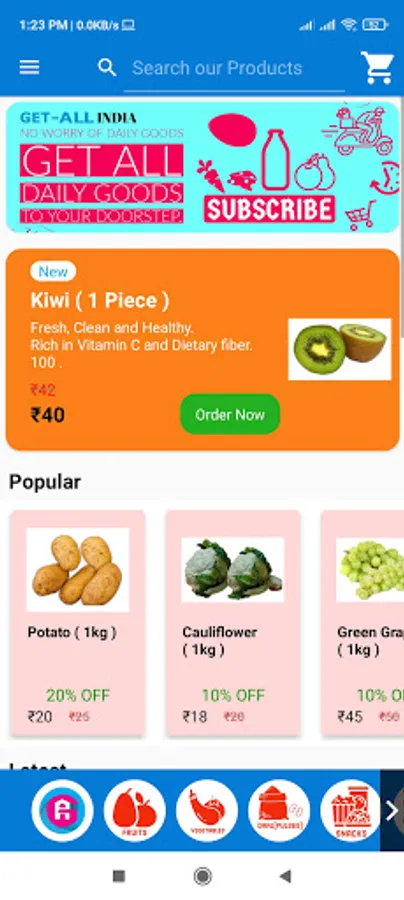Tap the home logo category icon
This screenshot has height=900, width=404.
coord(62,810)
